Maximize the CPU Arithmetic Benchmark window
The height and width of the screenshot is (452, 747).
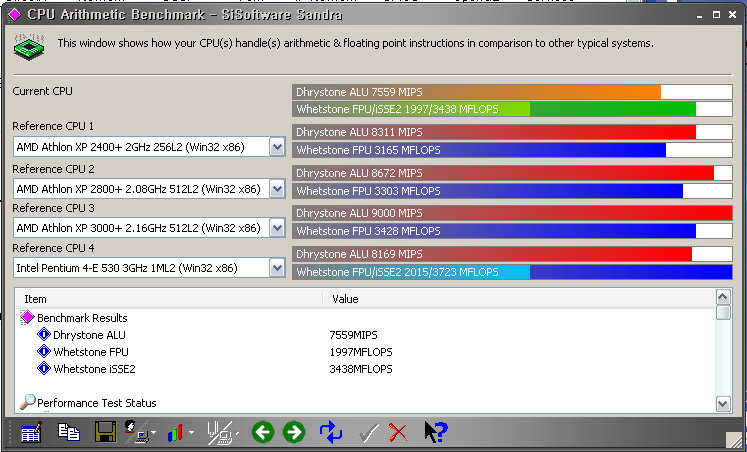click(x=716, y=15)
